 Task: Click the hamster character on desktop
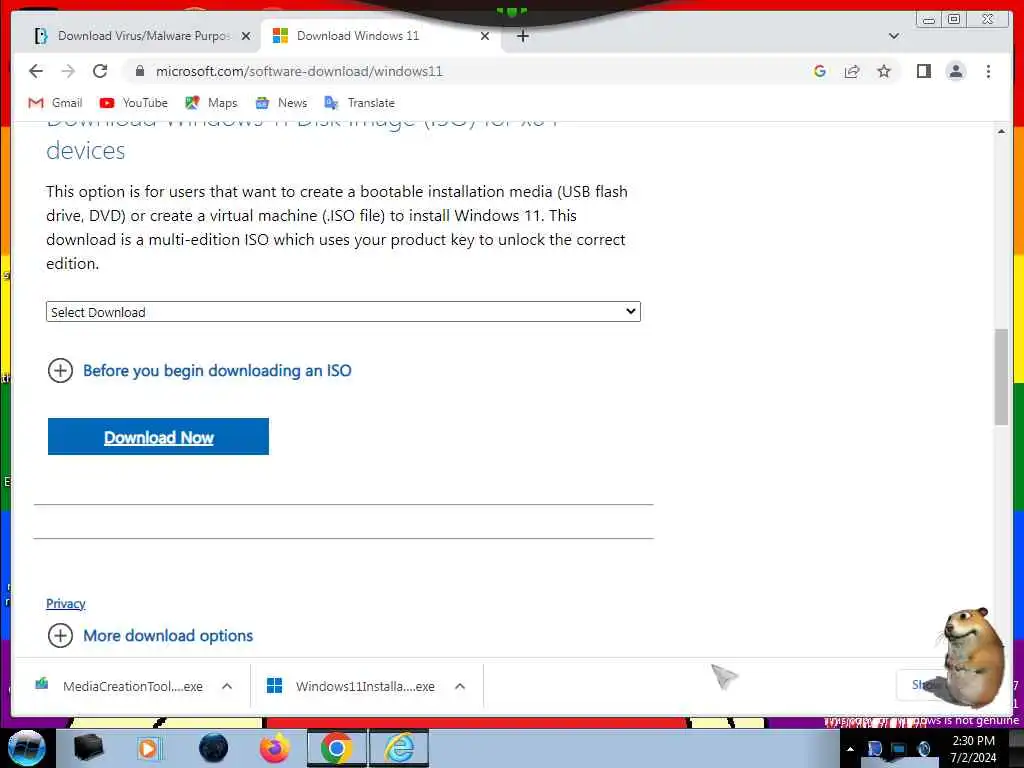[x=972, y=656]
